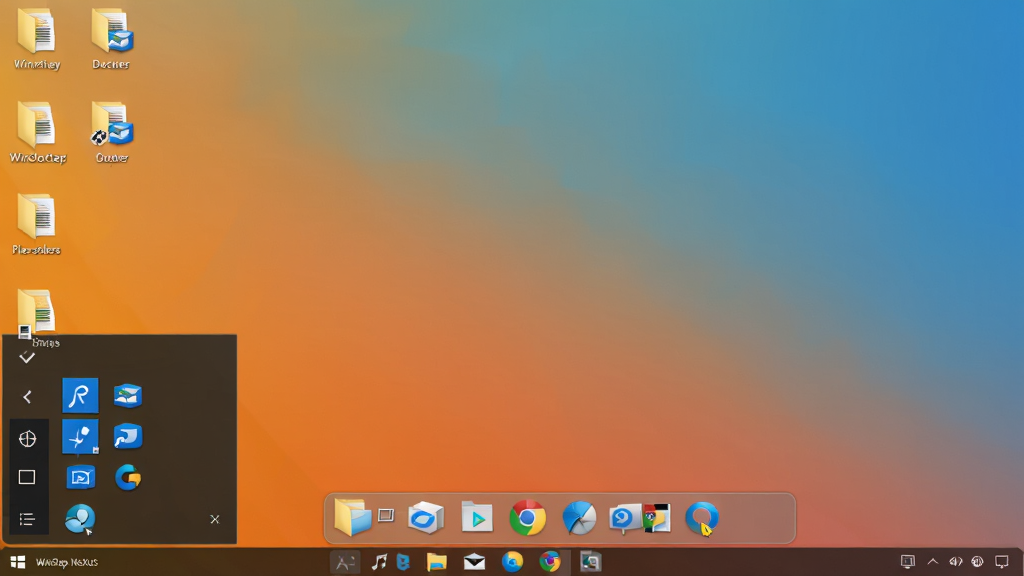This screenshot has height=576, width=1024.
Task: Open the blue-yellow browser on the taskbar
Action: click(512, 562)
